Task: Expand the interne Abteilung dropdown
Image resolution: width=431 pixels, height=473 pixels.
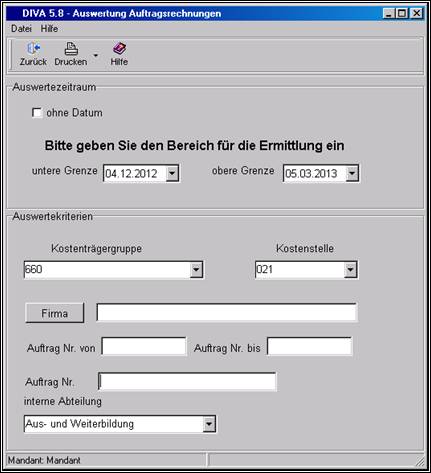Action: [209, 424]
